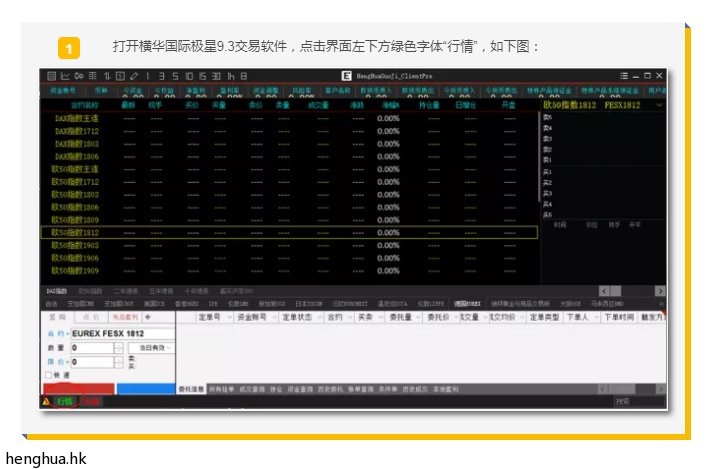Click the 数量 quantity input field
710x469 pixels.
point(90,347)
